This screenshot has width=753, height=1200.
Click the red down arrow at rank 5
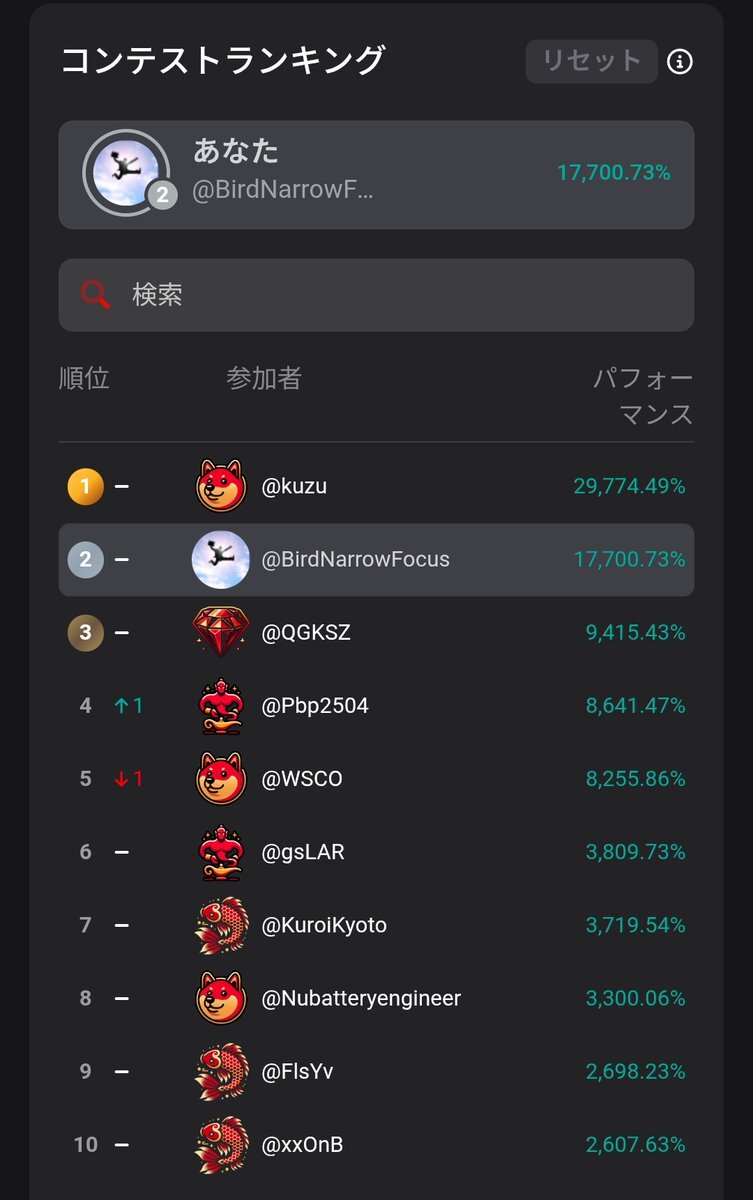(x=122, y=779)
